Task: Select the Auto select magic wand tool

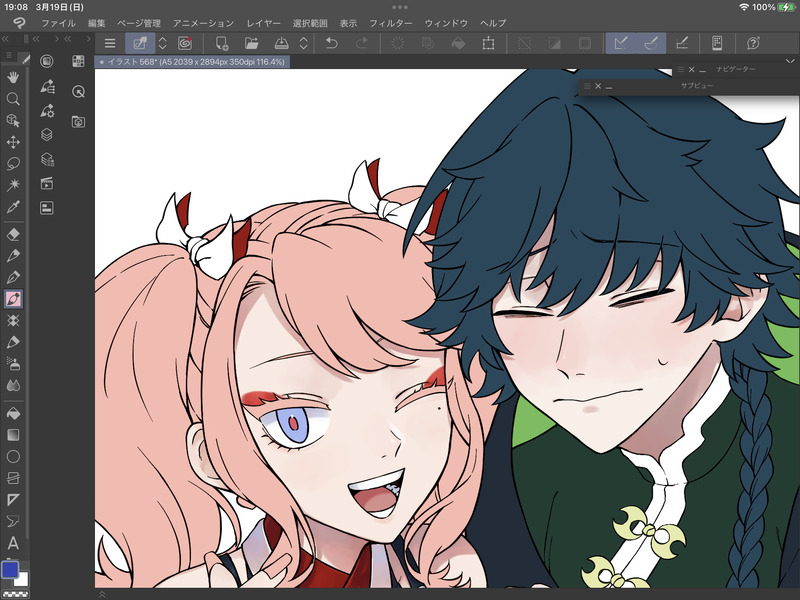Action: pos(13,185)
